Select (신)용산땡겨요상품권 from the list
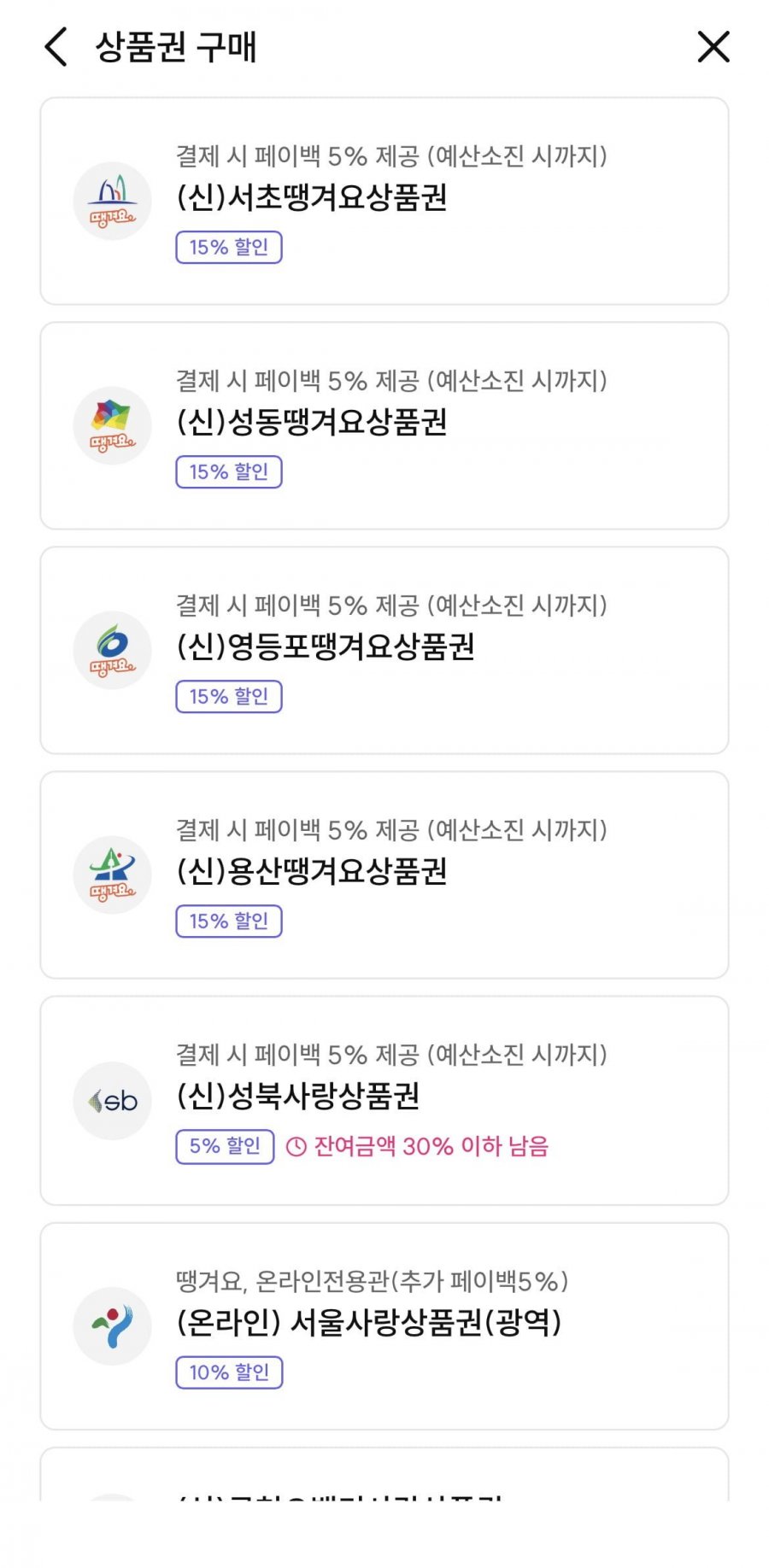 [x=384, y=875]
